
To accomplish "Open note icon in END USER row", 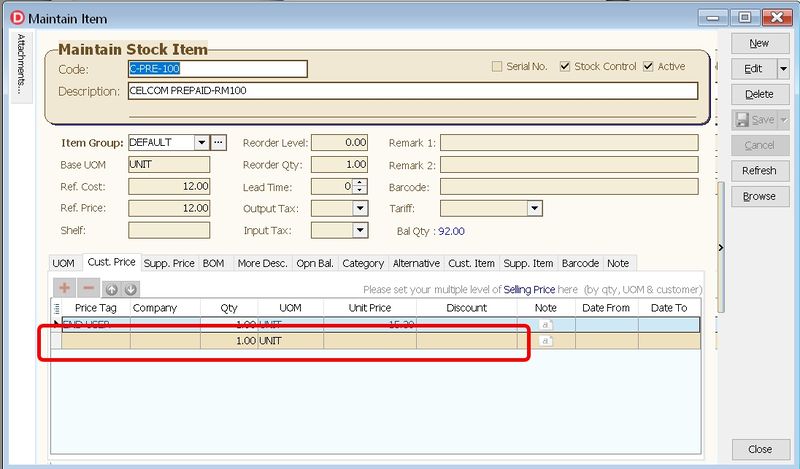I will pos(545,325).
